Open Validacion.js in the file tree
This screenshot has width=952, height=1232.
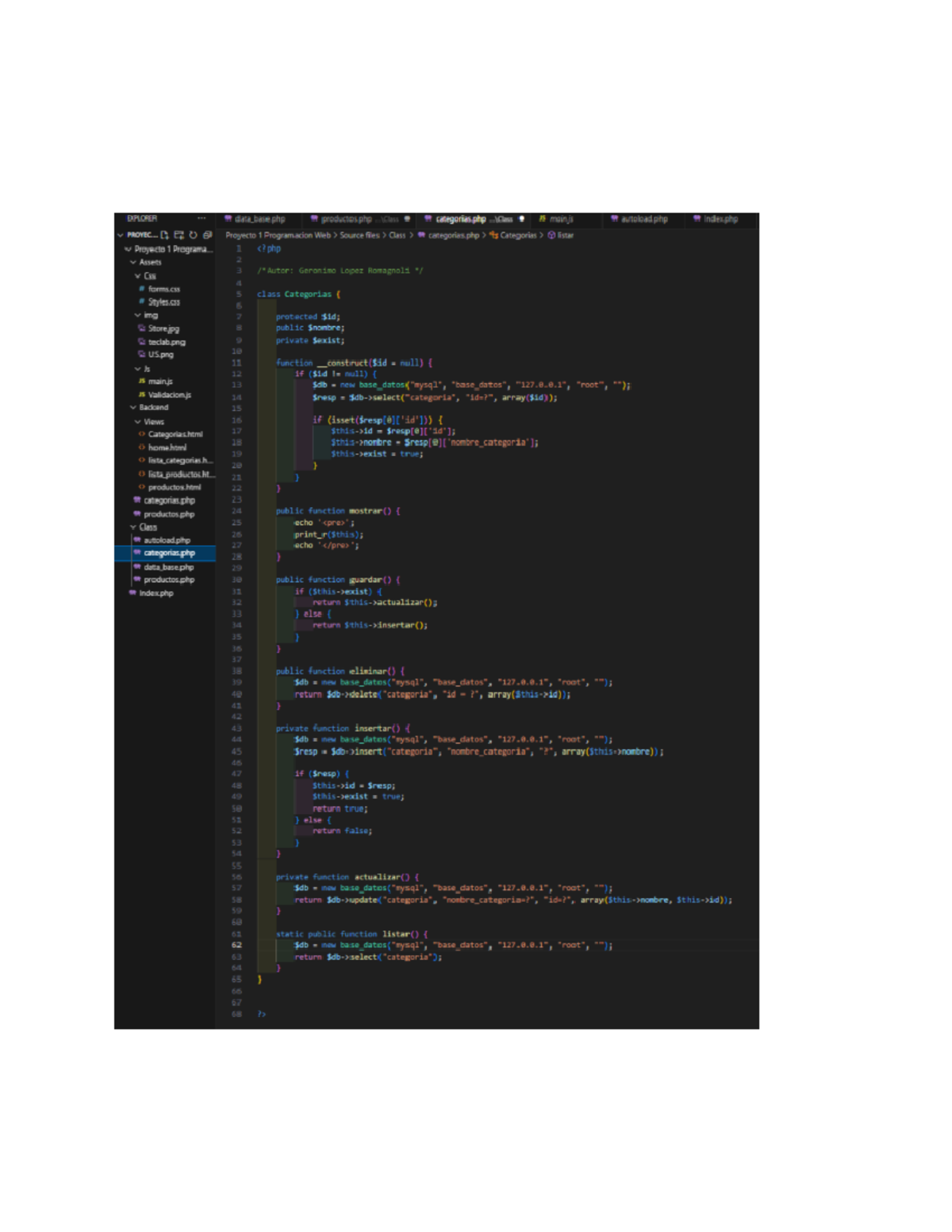tap(169, 395)
